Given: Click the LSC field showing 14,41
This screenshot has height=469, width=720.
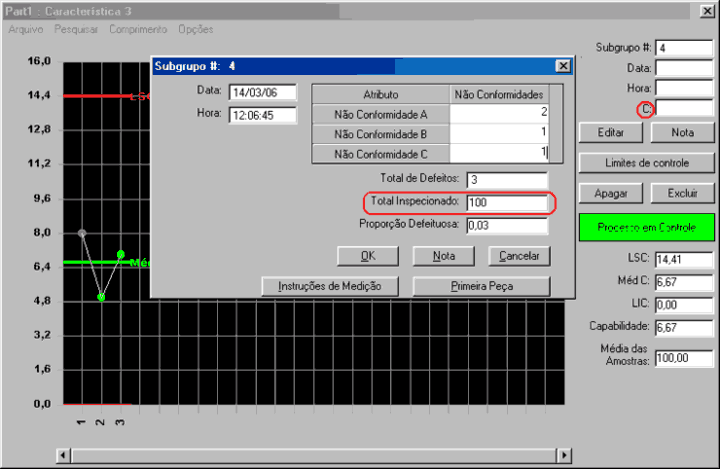Looking at the screenshot, I should (x=684, y=260).
